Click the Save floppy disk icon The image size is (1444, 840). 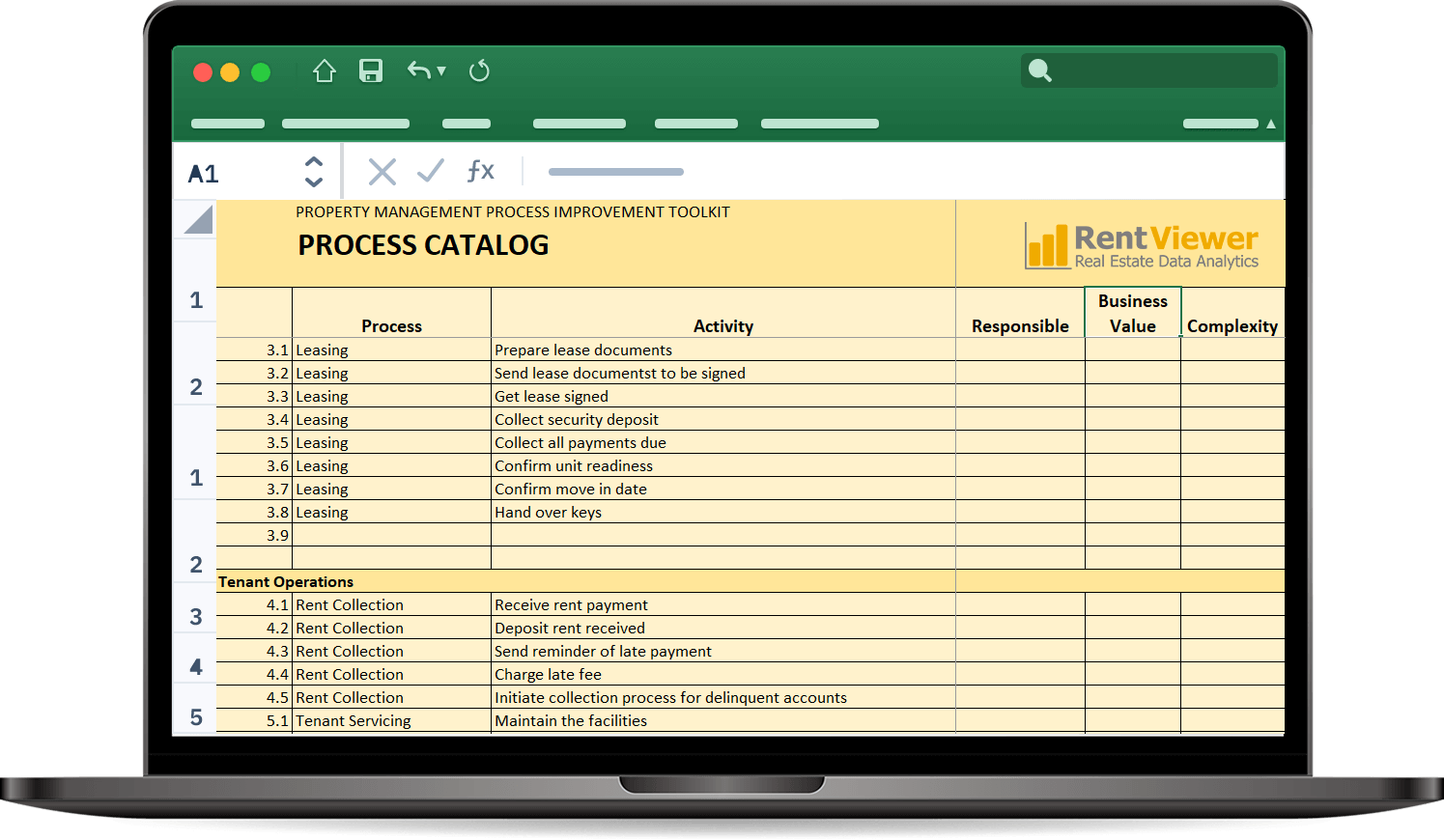pyautogui.click(x=371, y=71)
